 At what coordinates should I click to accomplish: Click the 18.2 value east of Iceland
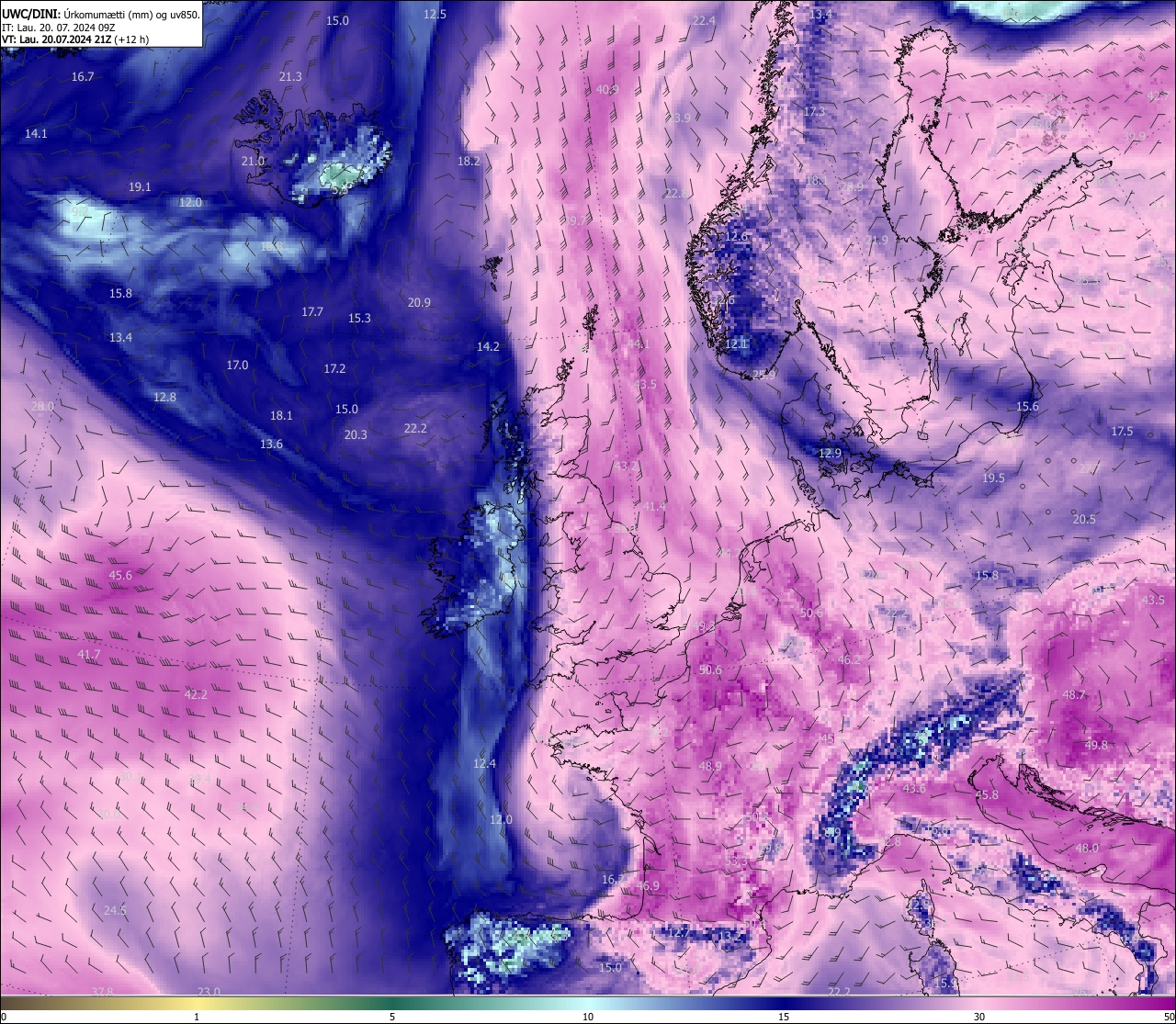point(469,161)
